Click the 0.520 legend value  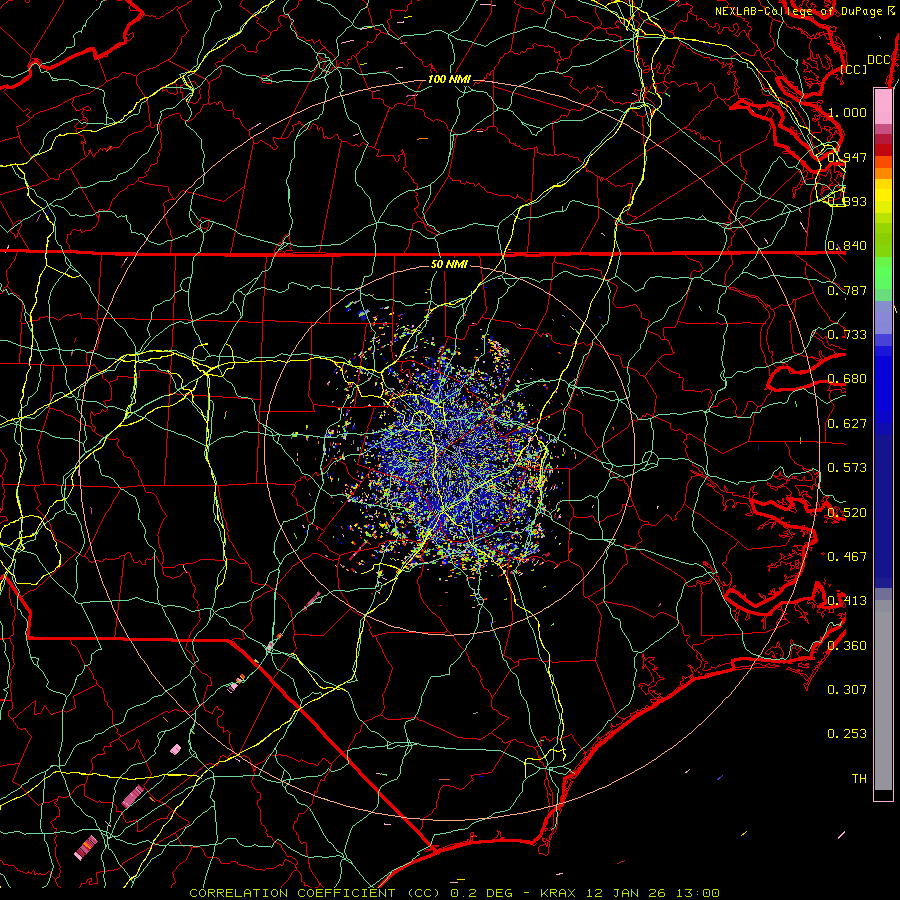847,512
